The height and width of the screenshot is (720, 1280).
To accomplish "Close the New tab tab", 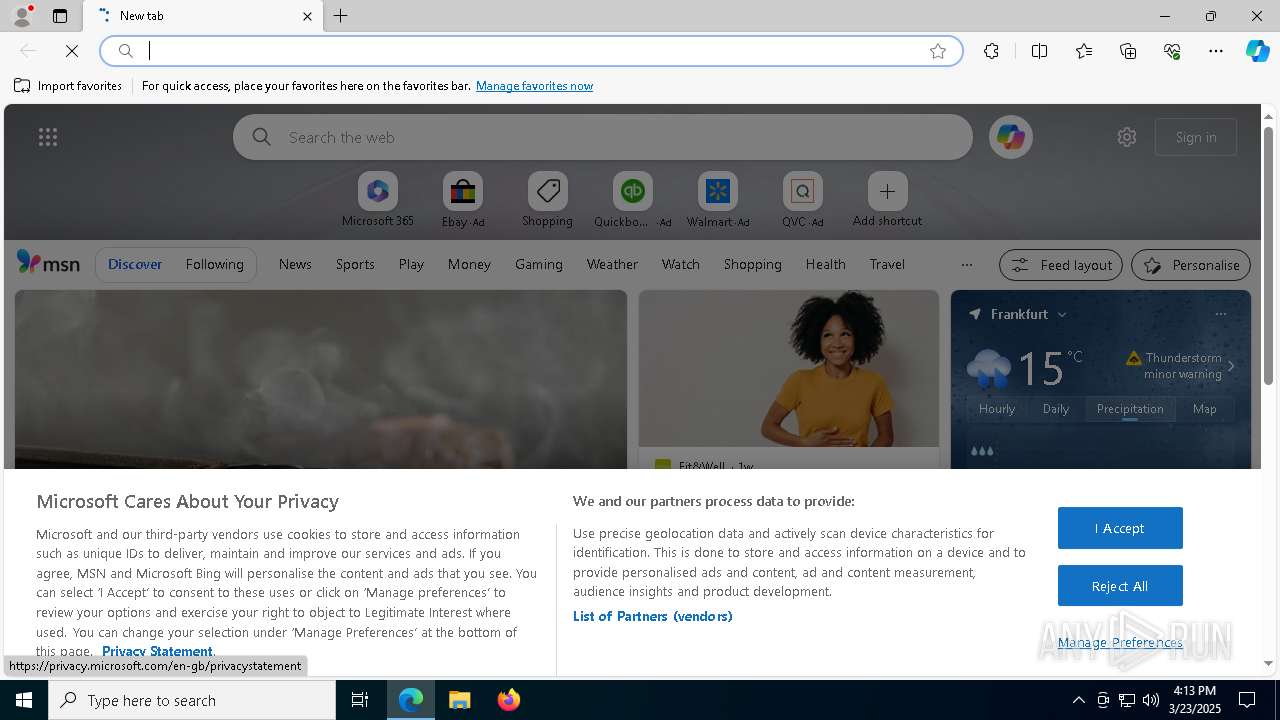I will click(307, 16).
